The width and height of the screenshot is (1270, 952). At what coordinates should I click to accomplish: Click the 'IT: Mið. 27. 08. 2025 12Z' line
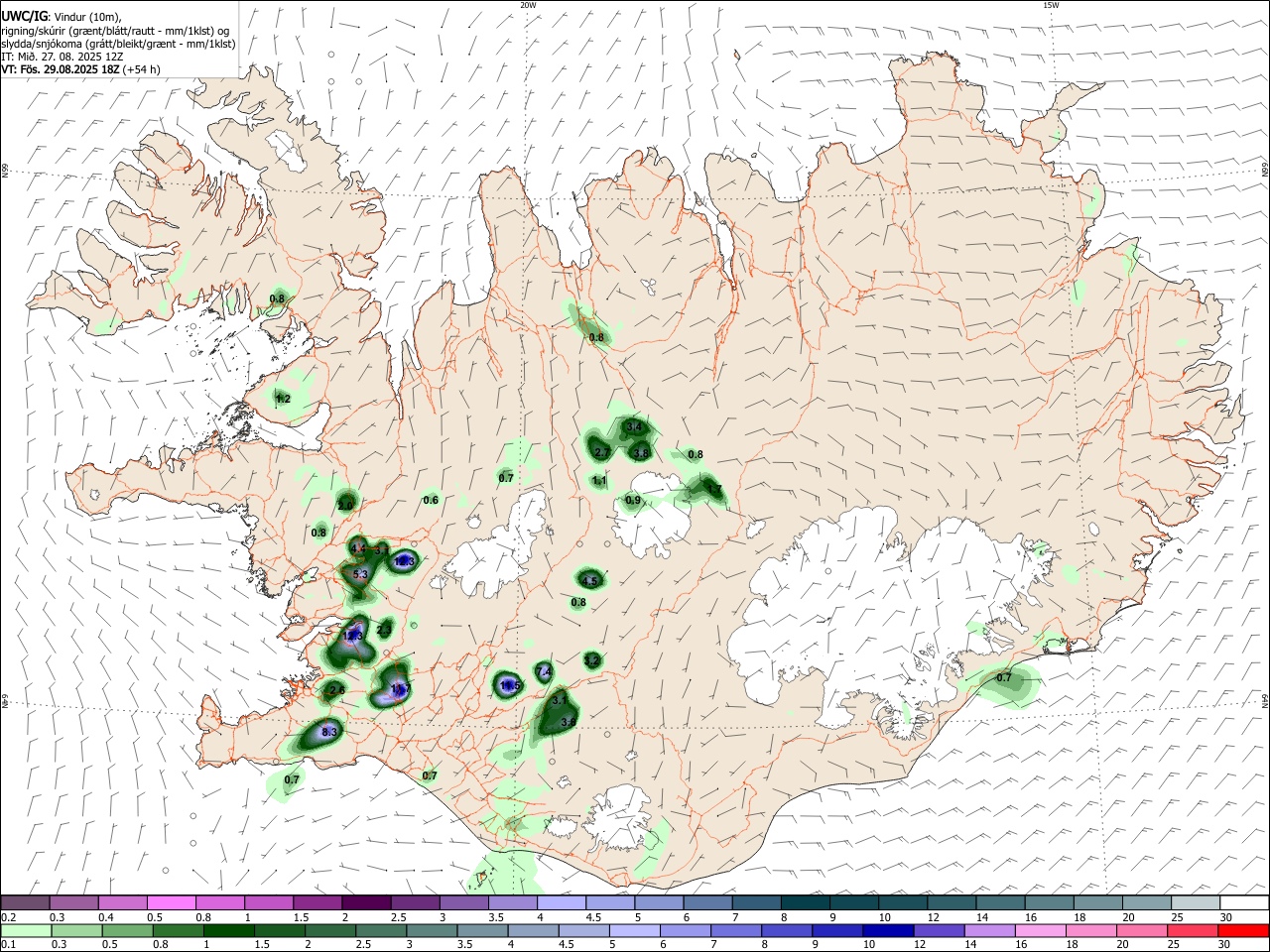pyautogui.click(x=64, y=57)
